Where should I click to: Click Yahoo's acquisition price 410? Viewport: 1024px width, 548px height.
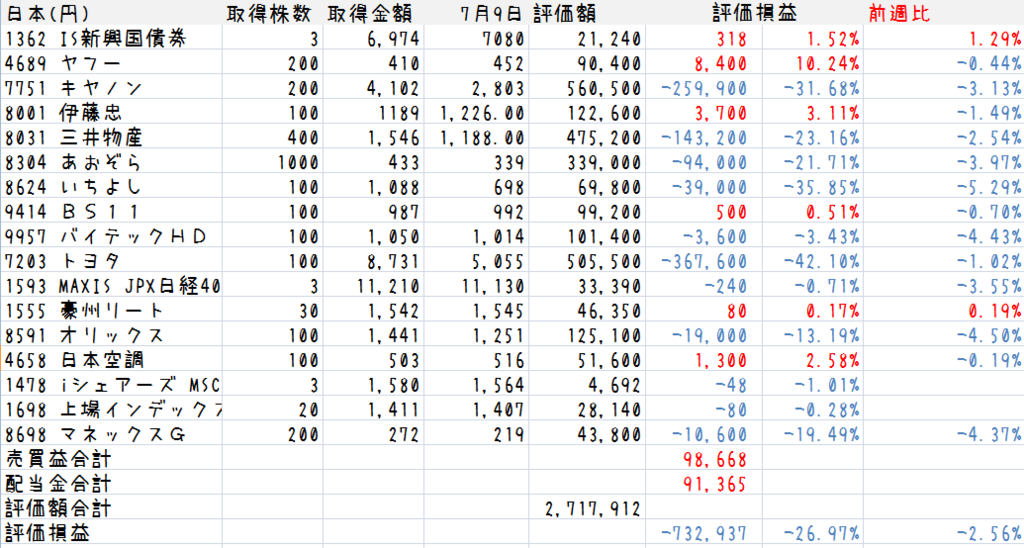403,64
